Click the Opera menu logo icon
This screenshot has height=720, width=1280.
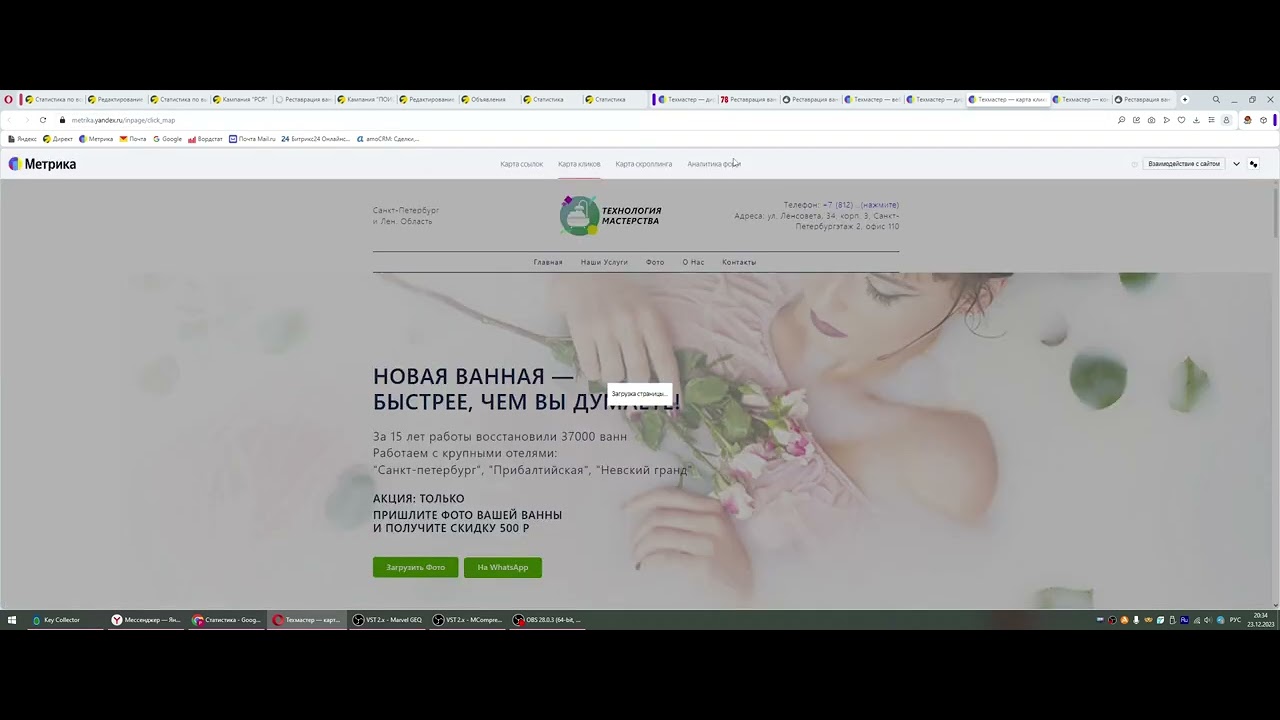tap(8, 100)
